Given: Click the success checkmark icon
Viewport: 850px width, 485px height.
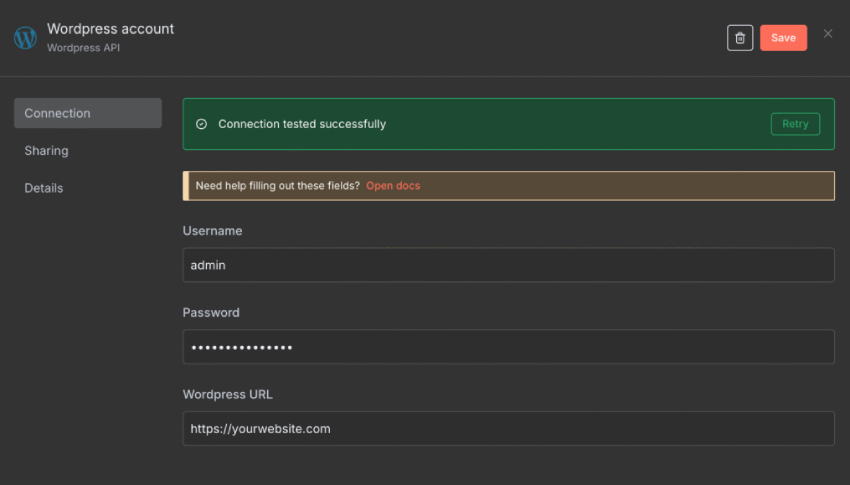Looking at the screenshot, I should pyautogui.click(x=201, y=124).
